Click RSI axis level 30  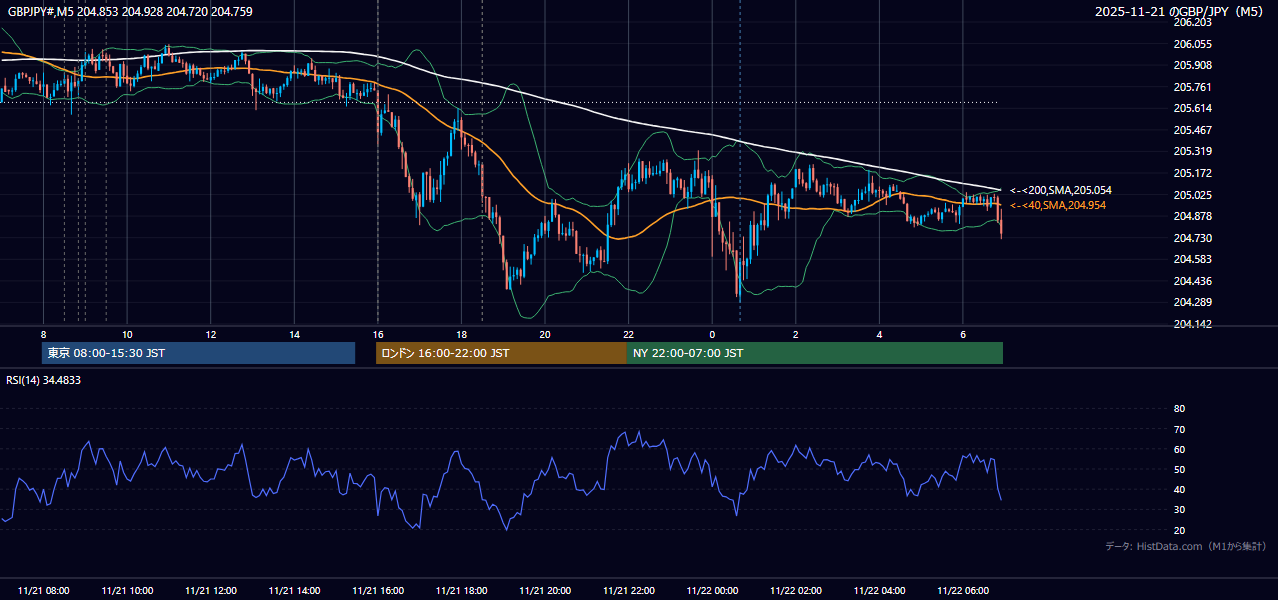1179,510
